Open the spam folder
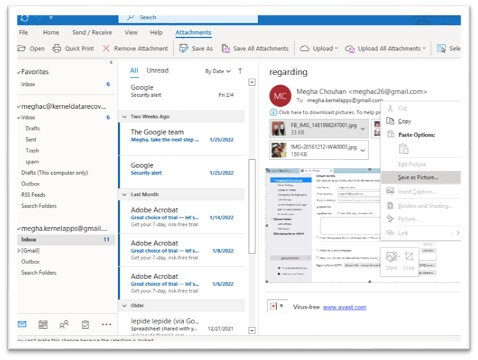478x360 pixels. (x=32, y=162)
